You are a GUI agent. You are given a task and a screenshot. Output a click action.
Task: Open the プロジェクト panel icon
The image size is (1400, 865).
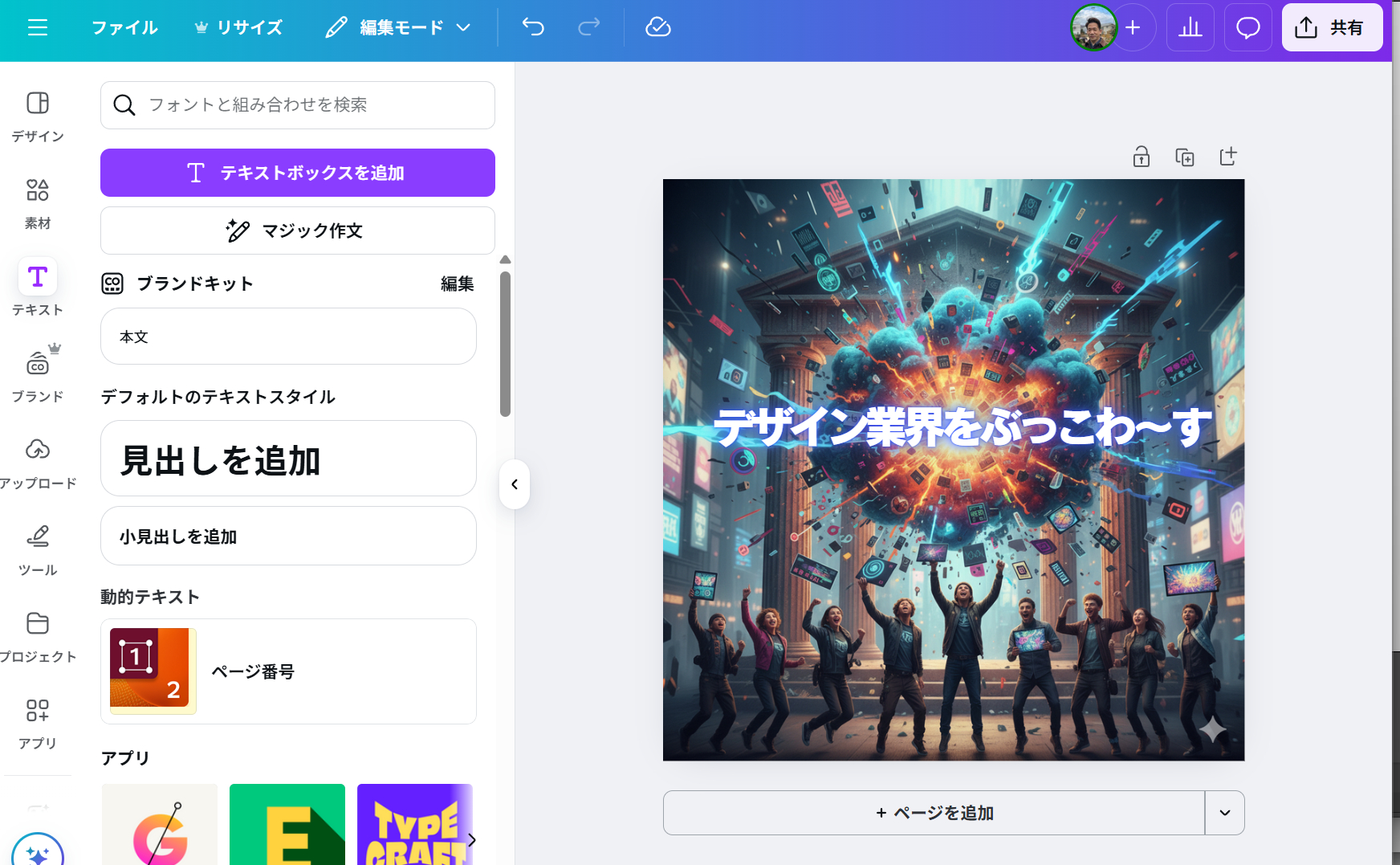(x=36, y=625)
